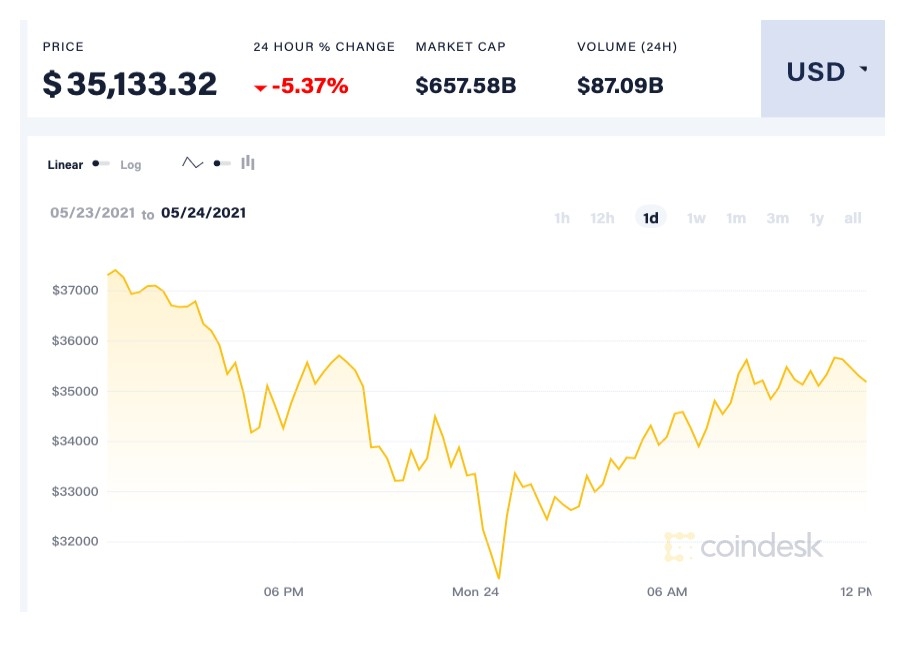
Task: Click the toggle dot between Linear and Log
Action: click(x=97, y=163)
